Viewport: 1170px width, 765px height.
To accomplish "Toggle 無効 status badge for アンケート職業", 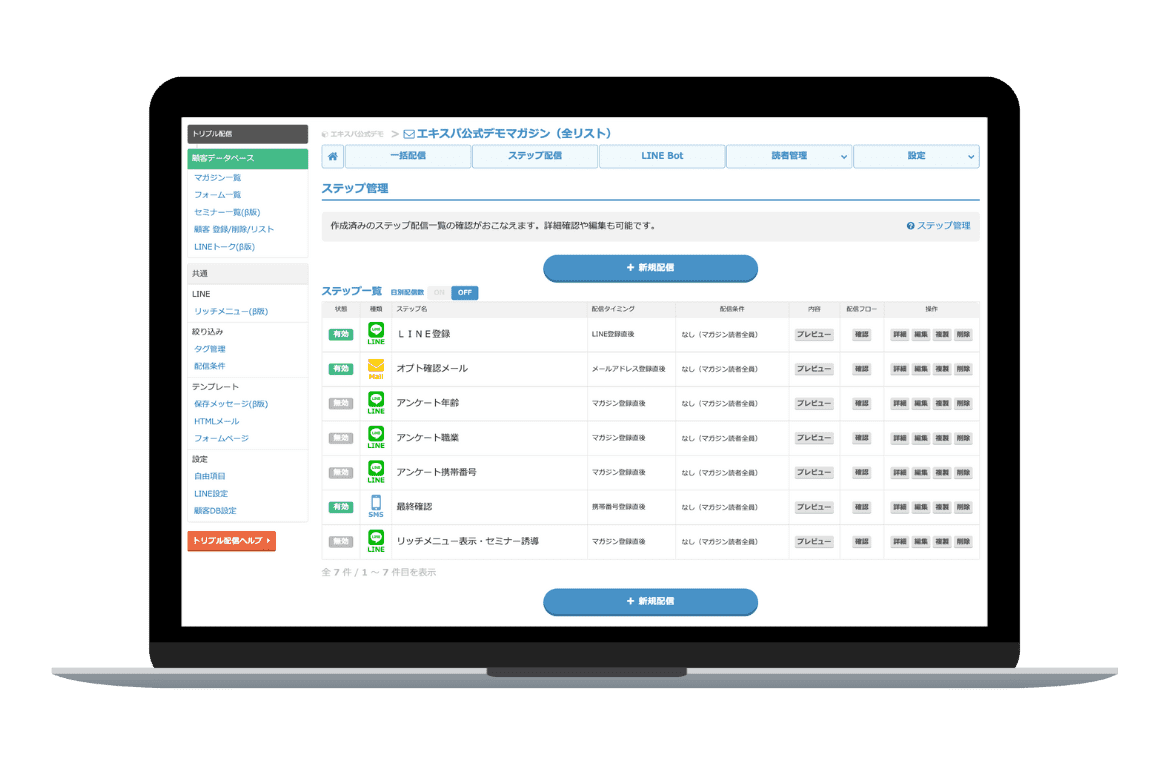I will [x=341, y=438].
